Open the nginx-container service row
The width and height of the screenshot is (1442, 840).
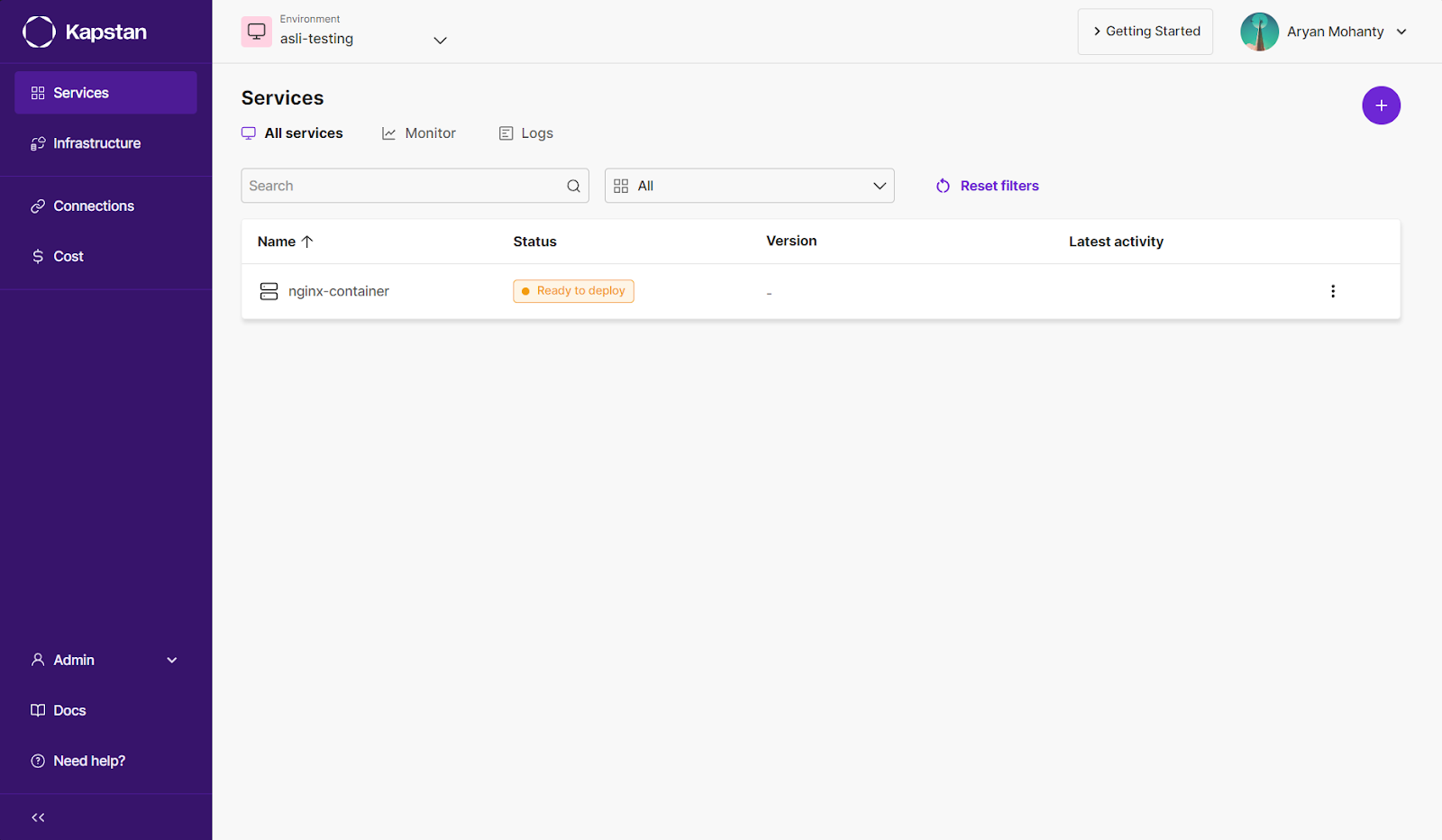(821, 291)
